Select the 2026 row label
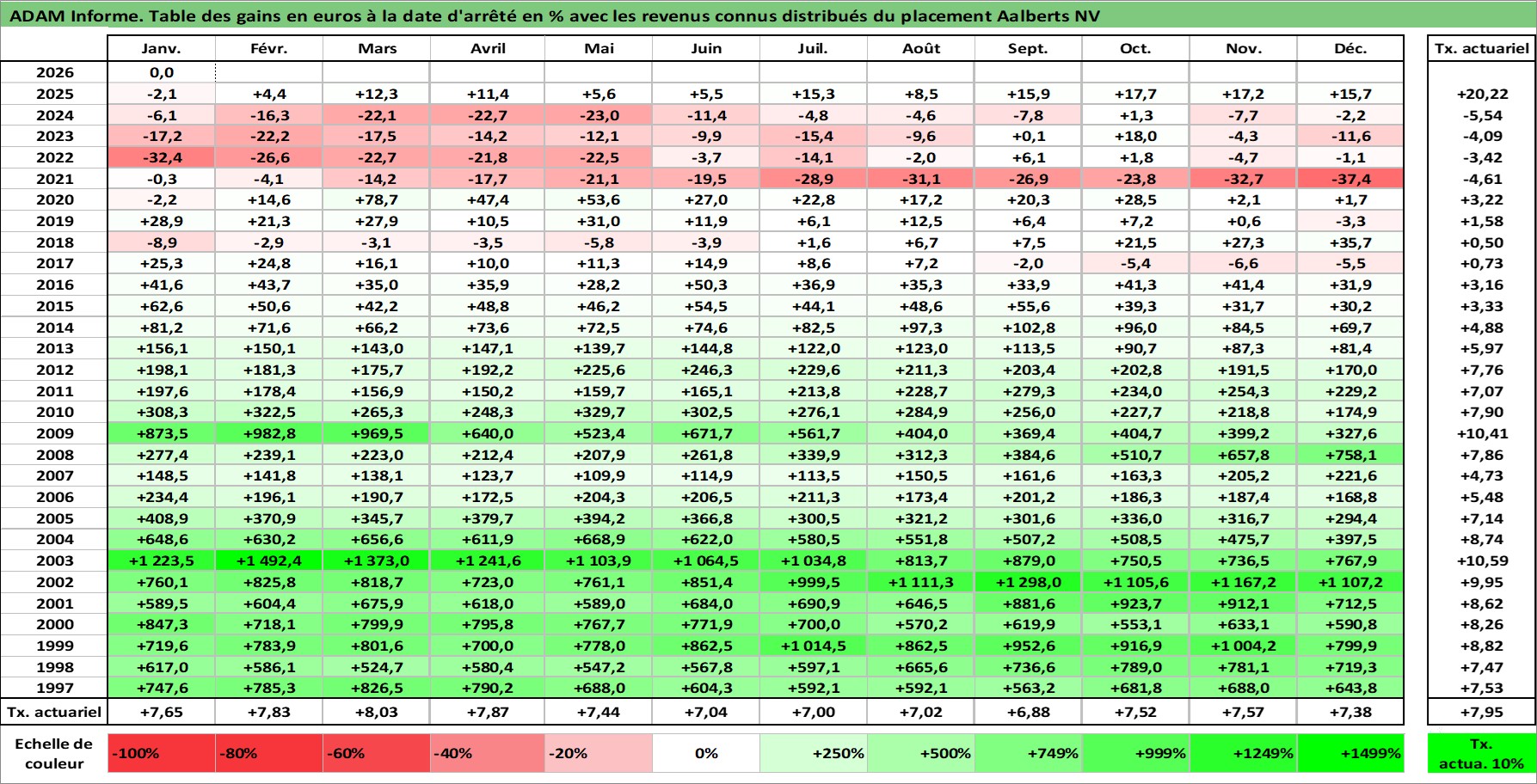This screenshot has width=1537, height=784. 54,72
